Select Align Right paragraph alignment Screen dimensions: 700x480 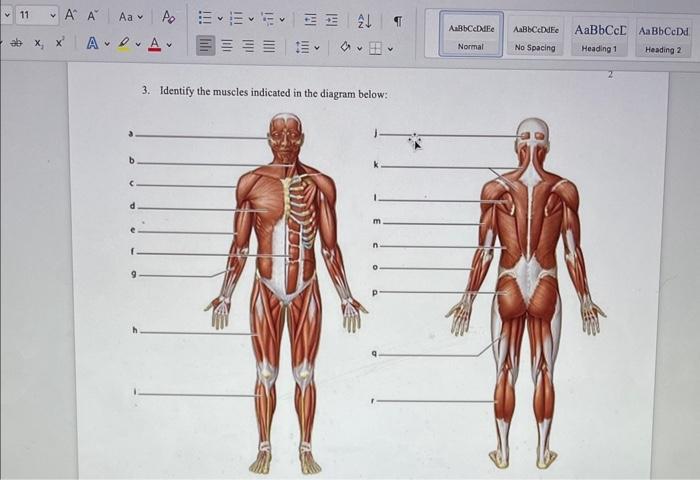[248, 46]
